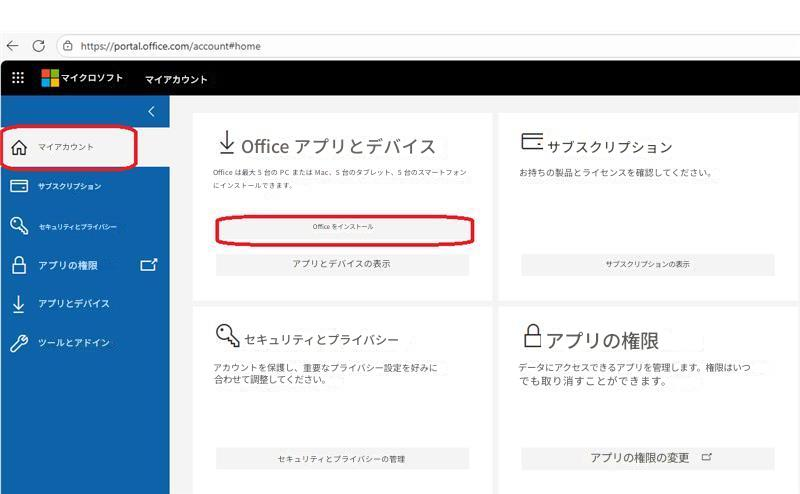Click the セキュリティとプライバシー tile heading

(x=321, y=340)
